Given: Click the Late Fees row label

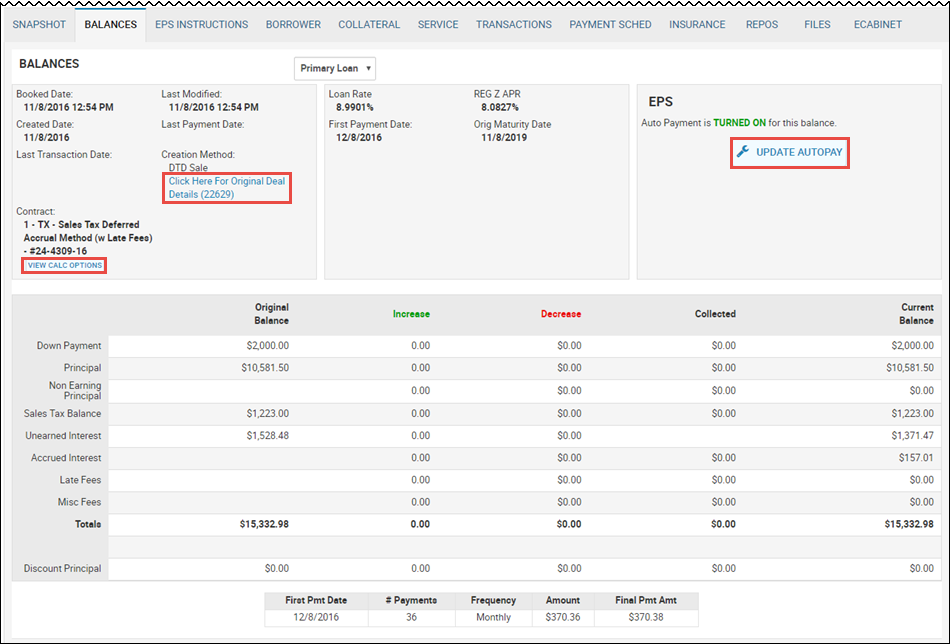Looking at the screenshot, I should 81,480.
